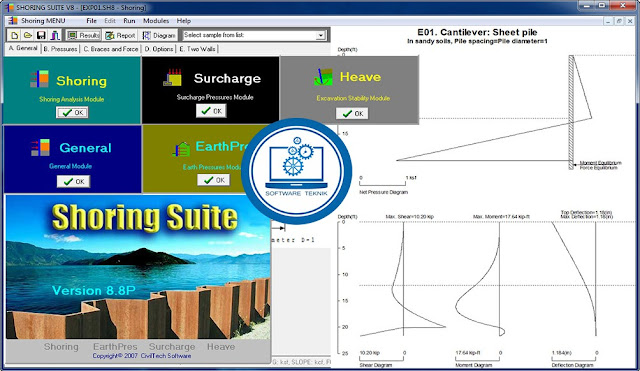The width and height of the screenshot is (640, 371).
Task: Click the EarthPres module icon
Action: (x=181, y=149)
